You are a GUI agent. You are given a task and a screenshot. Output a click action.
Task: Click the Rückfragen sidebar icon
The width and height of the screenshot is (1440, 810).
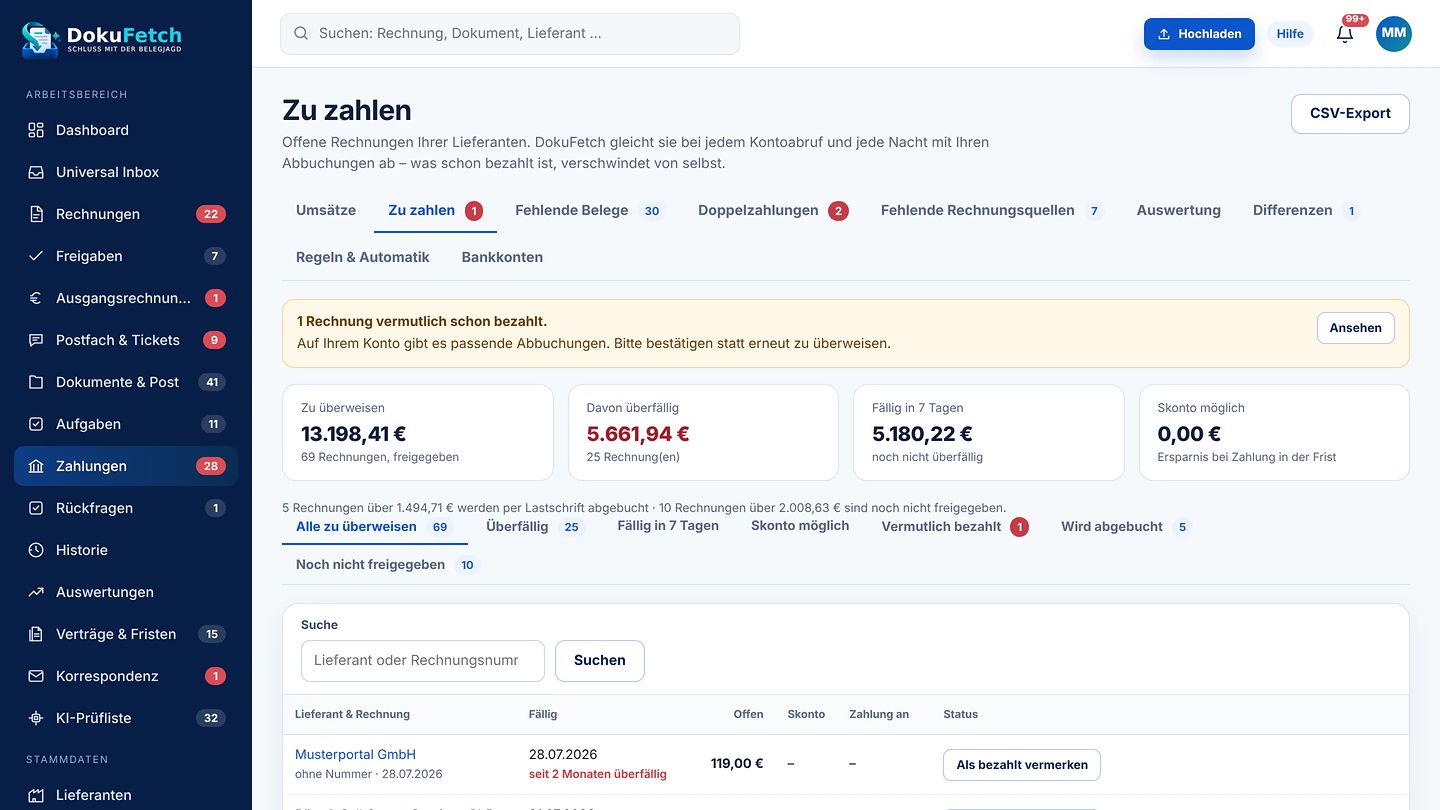point(36,508)
